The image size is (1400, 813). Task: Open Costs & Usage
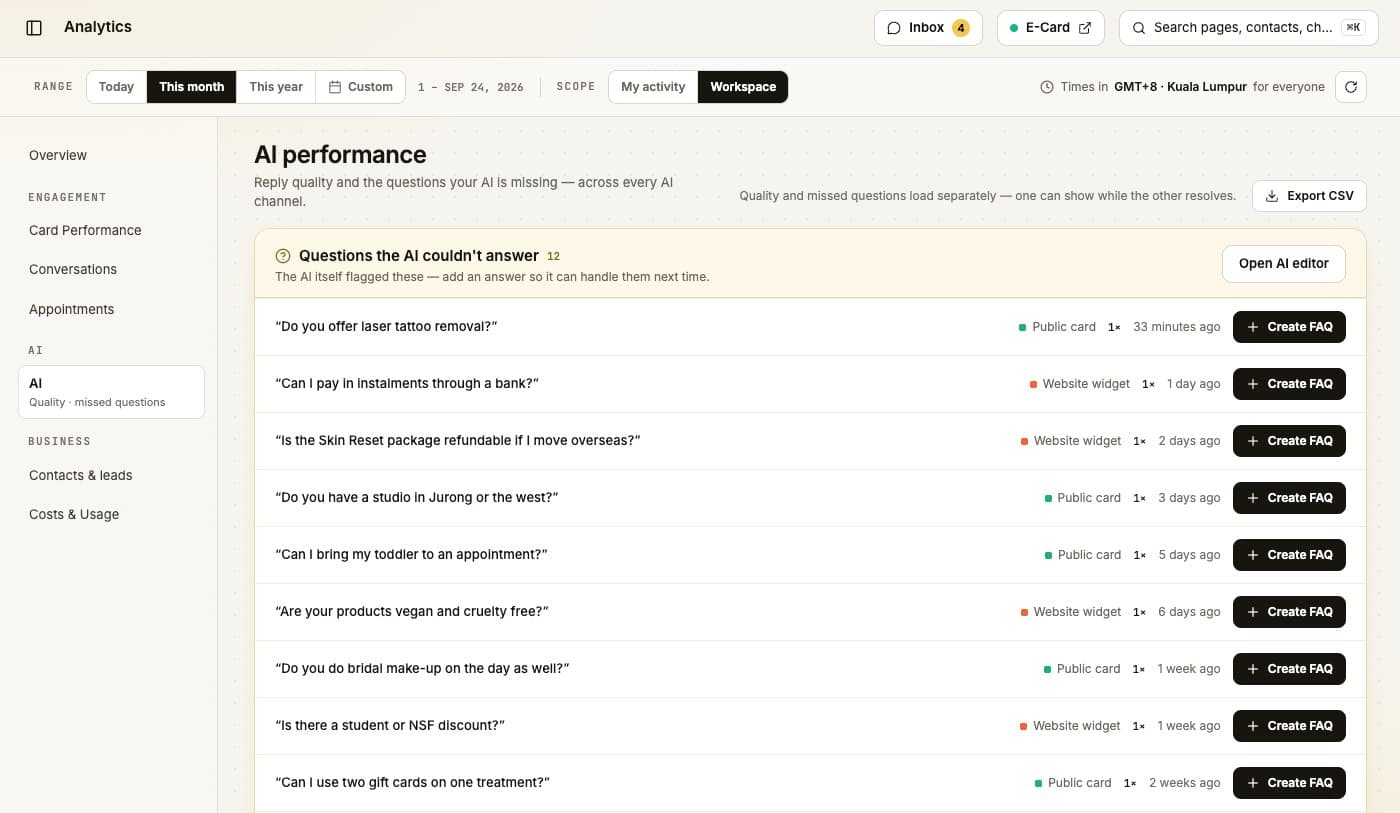click(111, 514)
